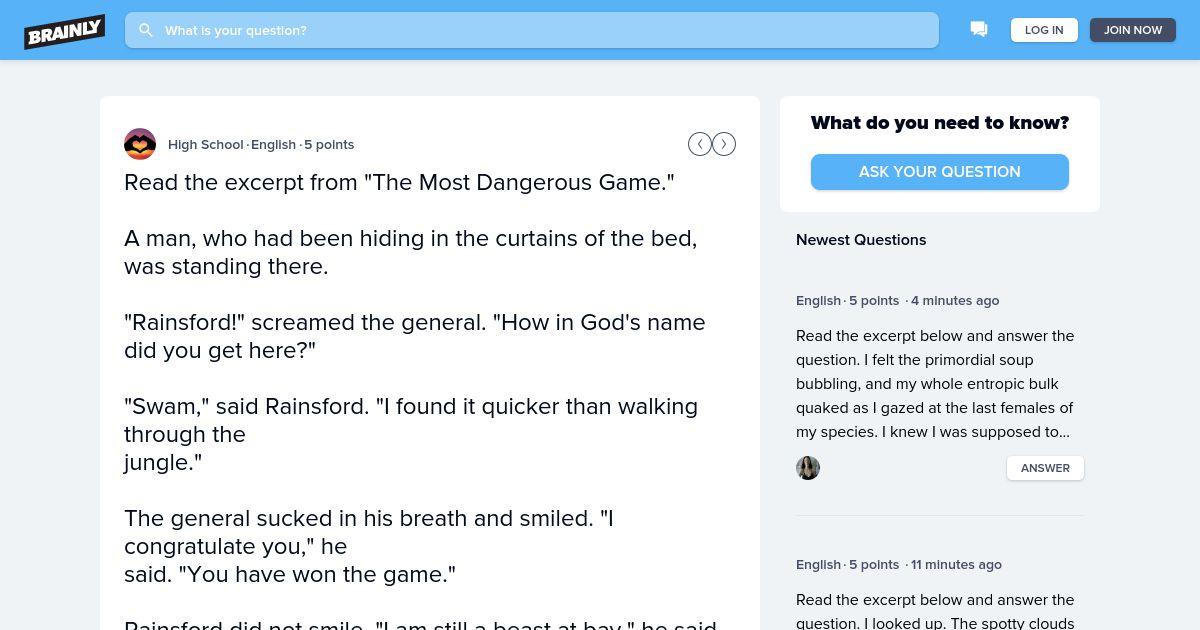Image resolution: width=1200 pixels, height=630 pixels.
Task: Open the English subject link in question header
Action: pos(273,144)
